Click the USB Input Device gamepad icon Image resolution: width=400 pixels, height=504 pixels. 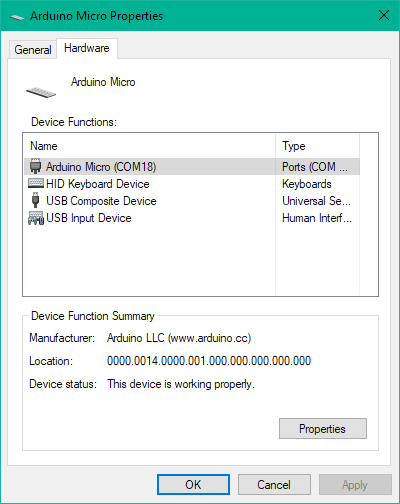coord(36,218)
